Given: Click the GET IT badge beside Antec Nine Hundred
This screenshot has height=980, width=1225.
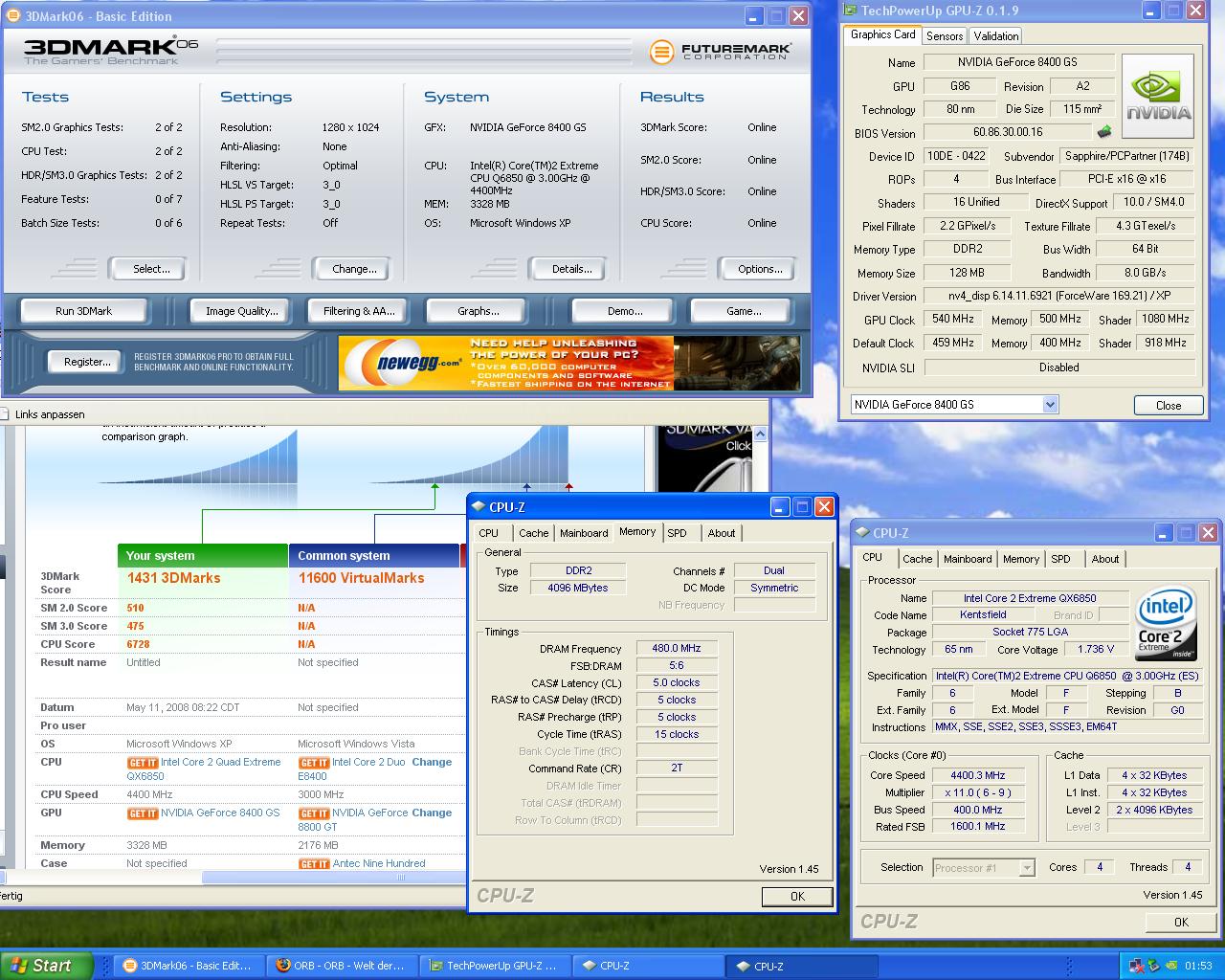Looking at the screenshot, I should (314, 864).
